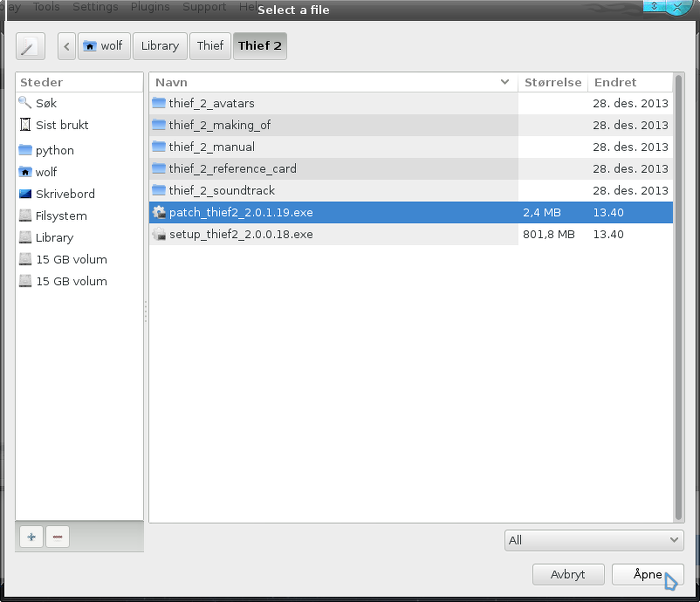
Task: Open the All file type filter dropdown
Action: pos(594,540)
